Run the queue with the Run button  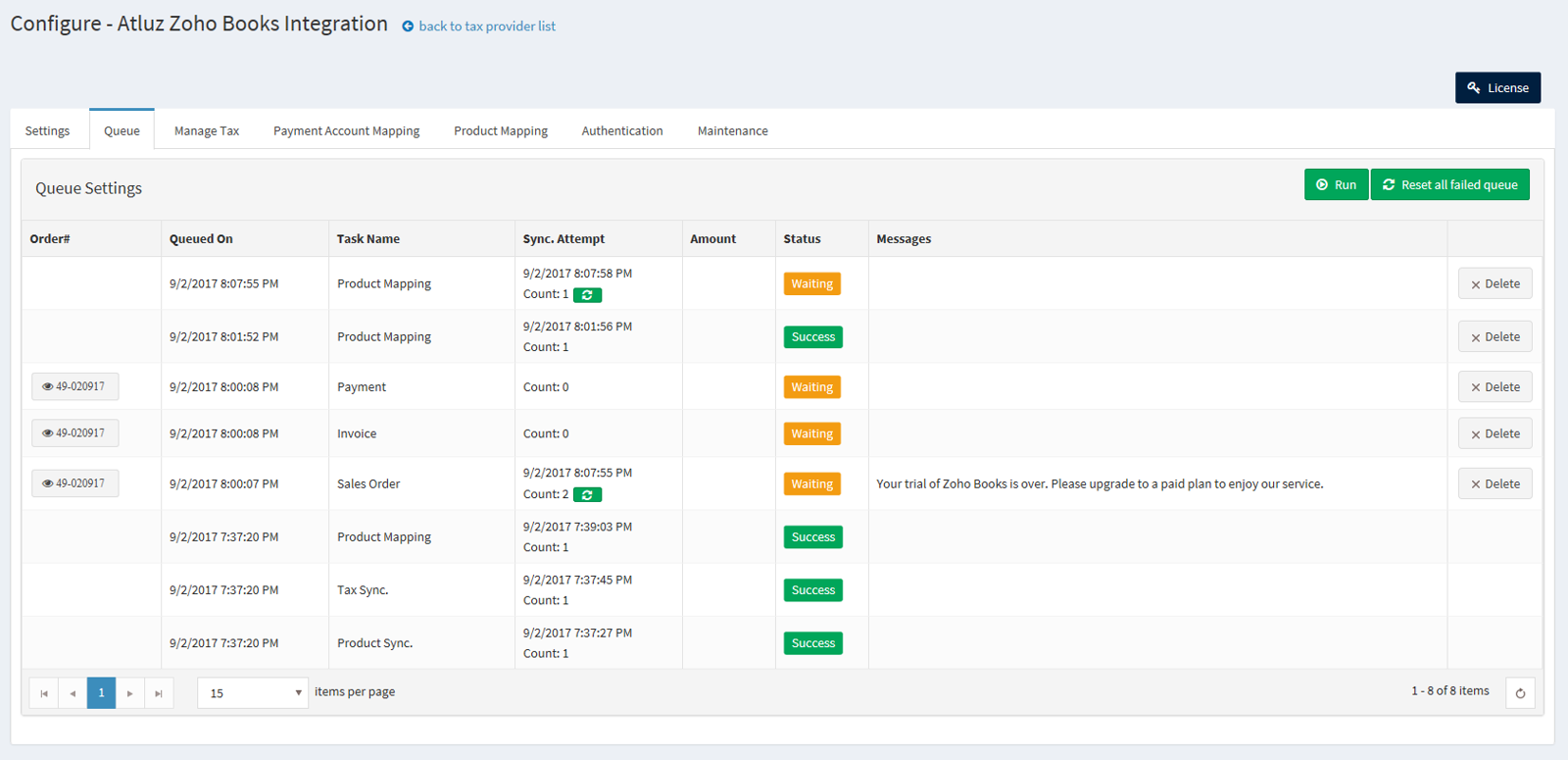tap(1336, 184)
